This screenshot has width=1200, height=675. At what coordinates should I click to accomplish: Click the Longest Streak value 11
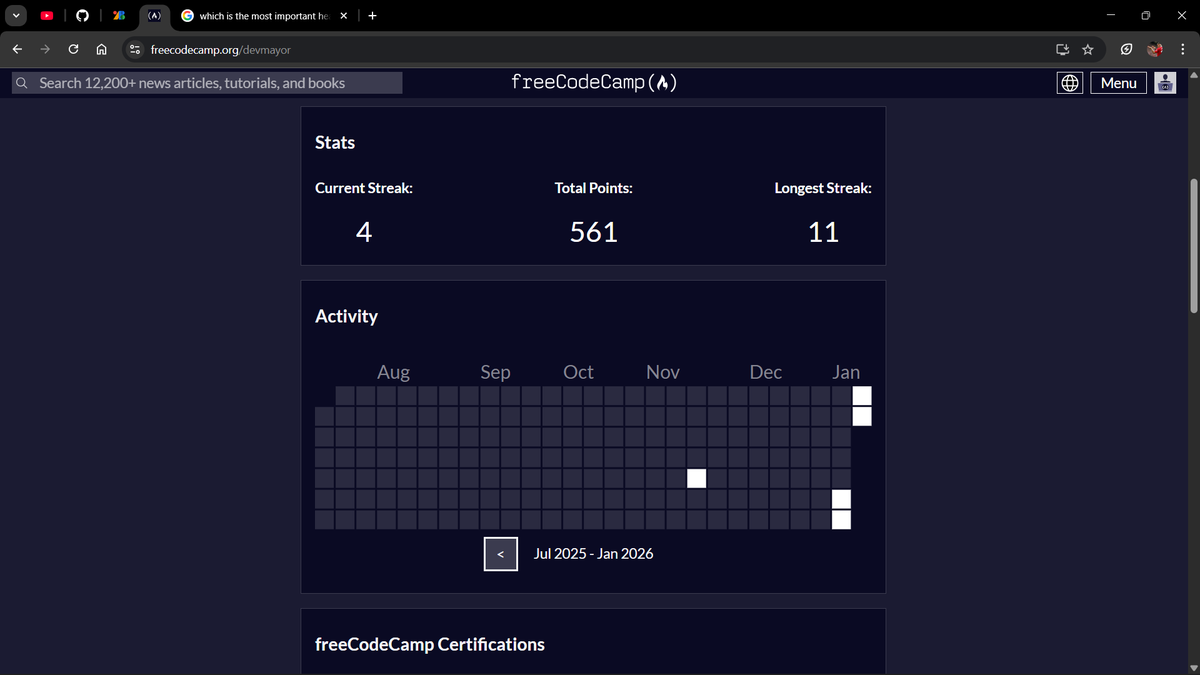tap(823, 233)
